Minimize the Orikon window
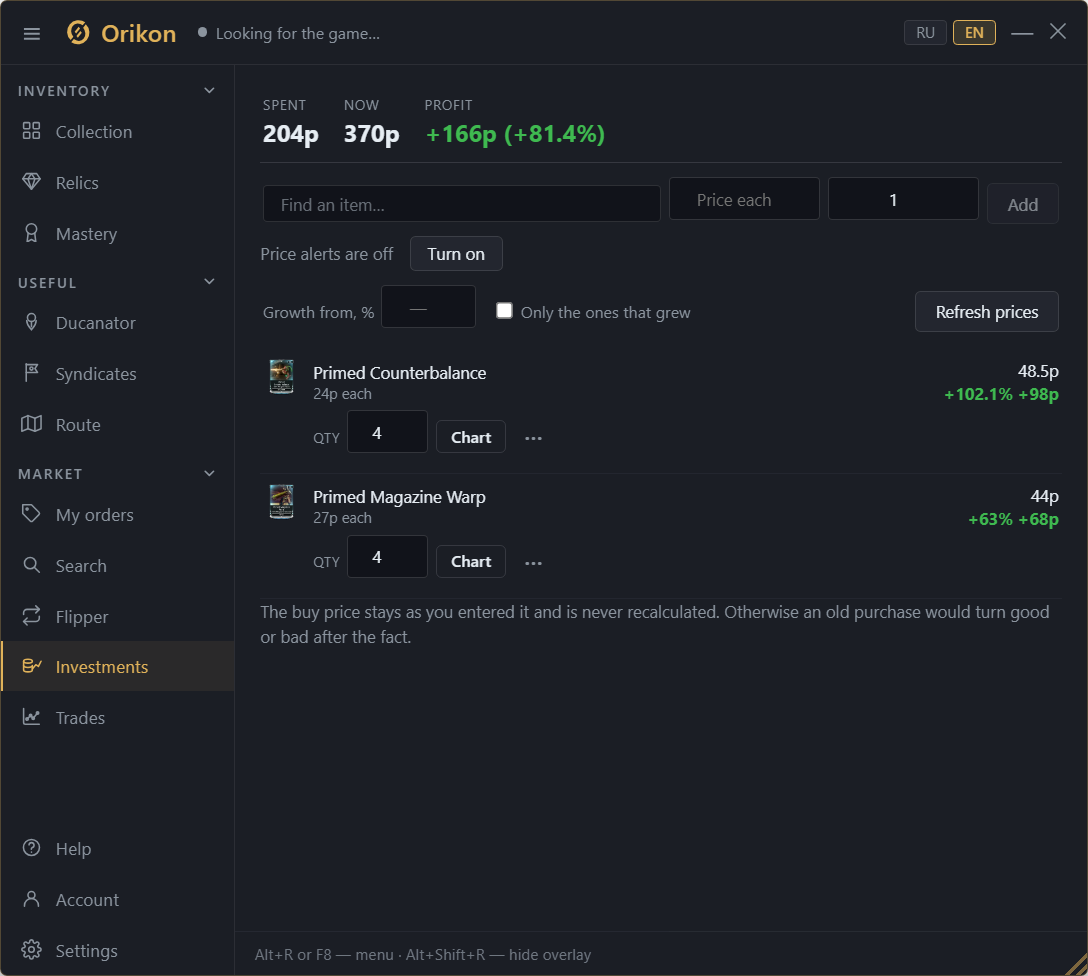This screenshot has height=976, width=1088. click(1022, 33)
